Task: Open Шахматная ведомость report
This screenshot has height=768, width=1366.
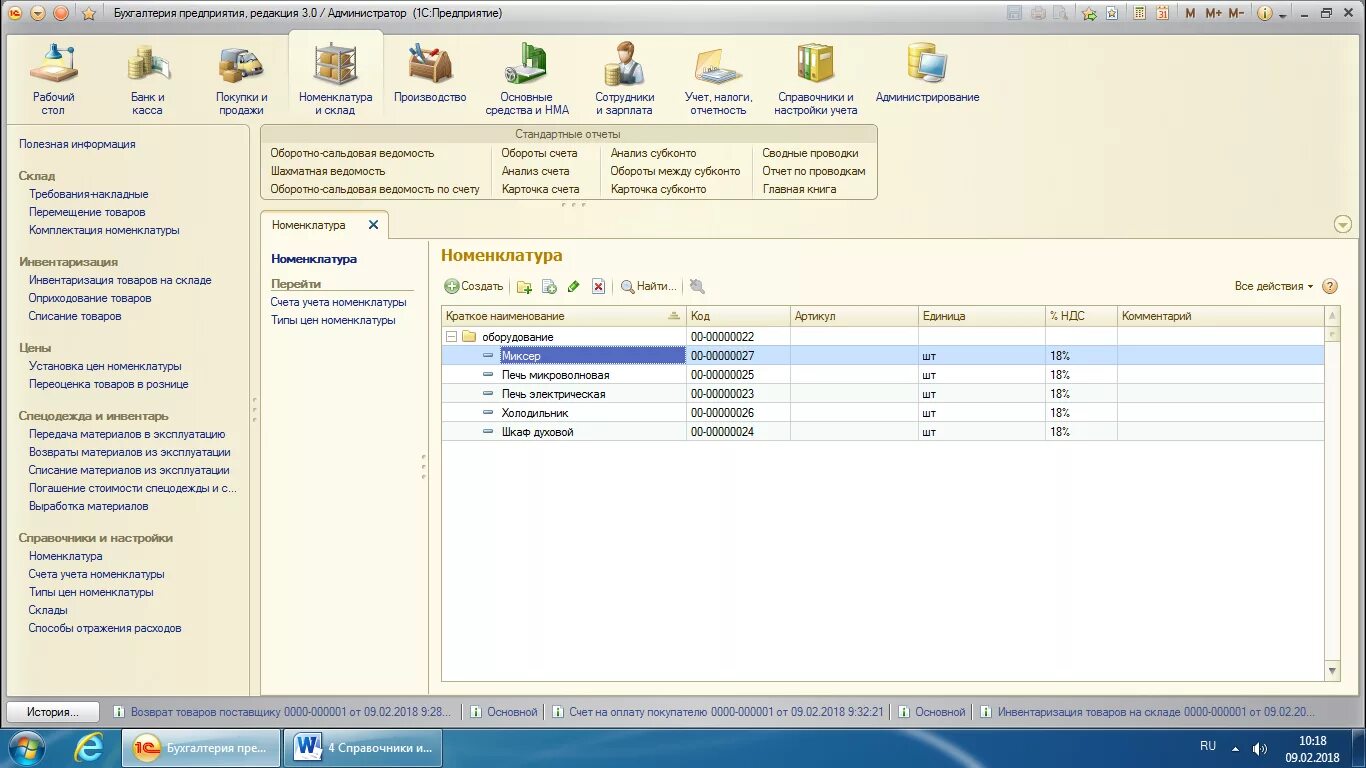Action: 327,171
